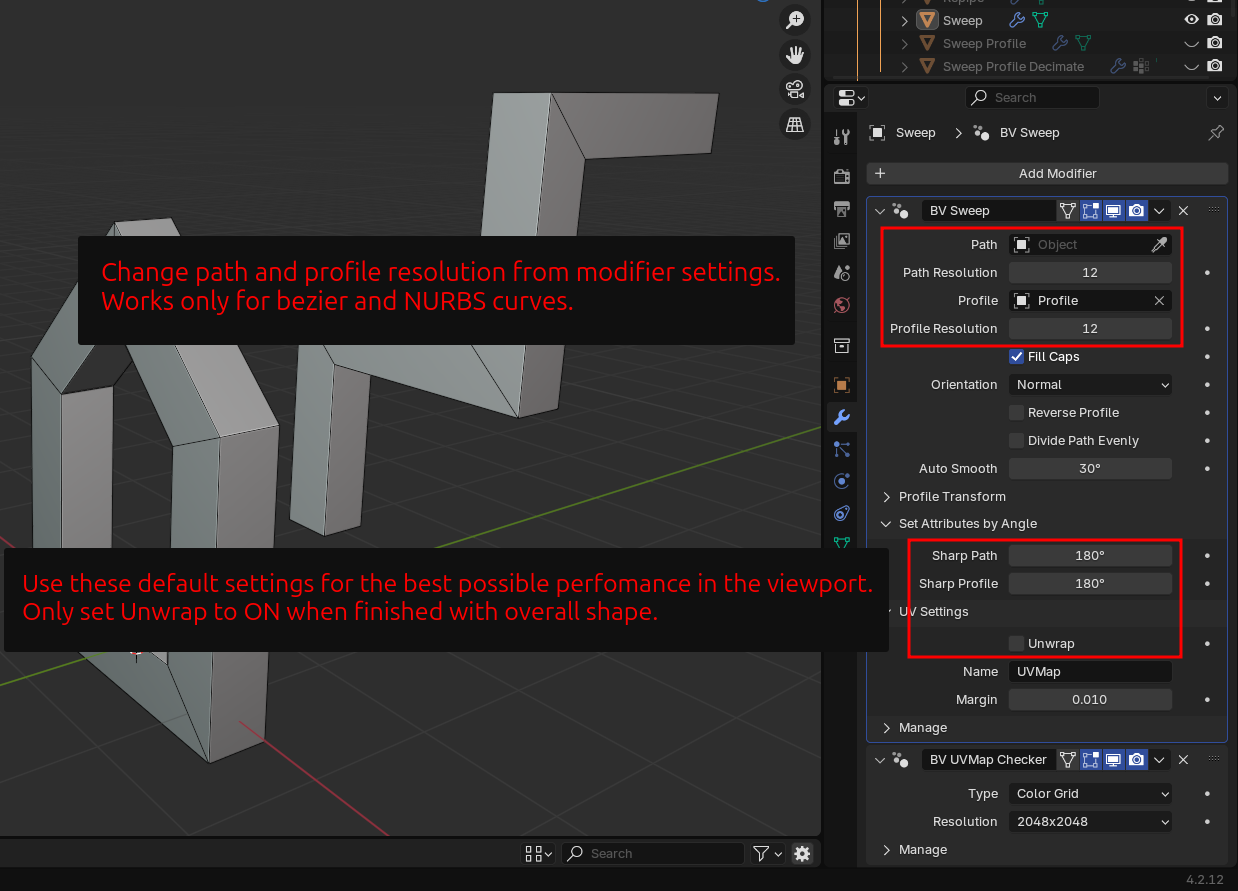
Task: Open the Resolution 2048x2048 dropdown
Action: pyautogui.click(x=1090, y=822)
